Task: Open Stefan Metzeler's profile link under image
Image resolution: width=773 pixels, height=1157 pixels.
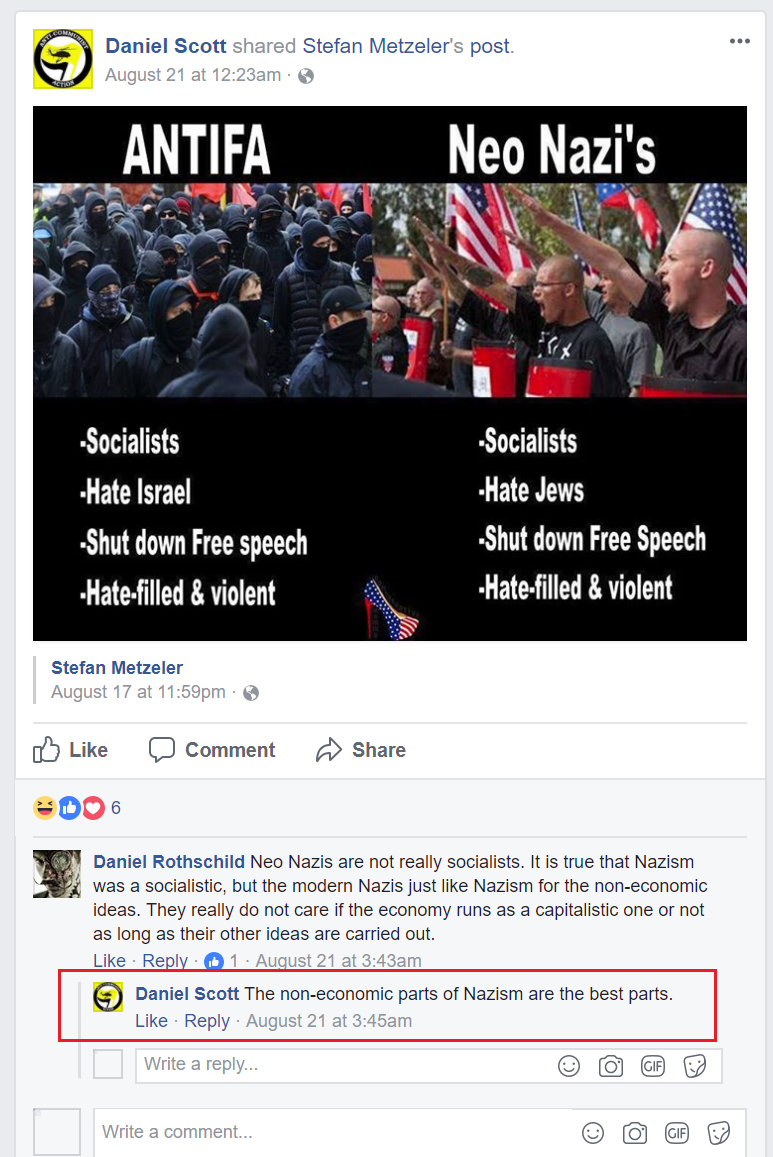Action: tap(117, 668)
